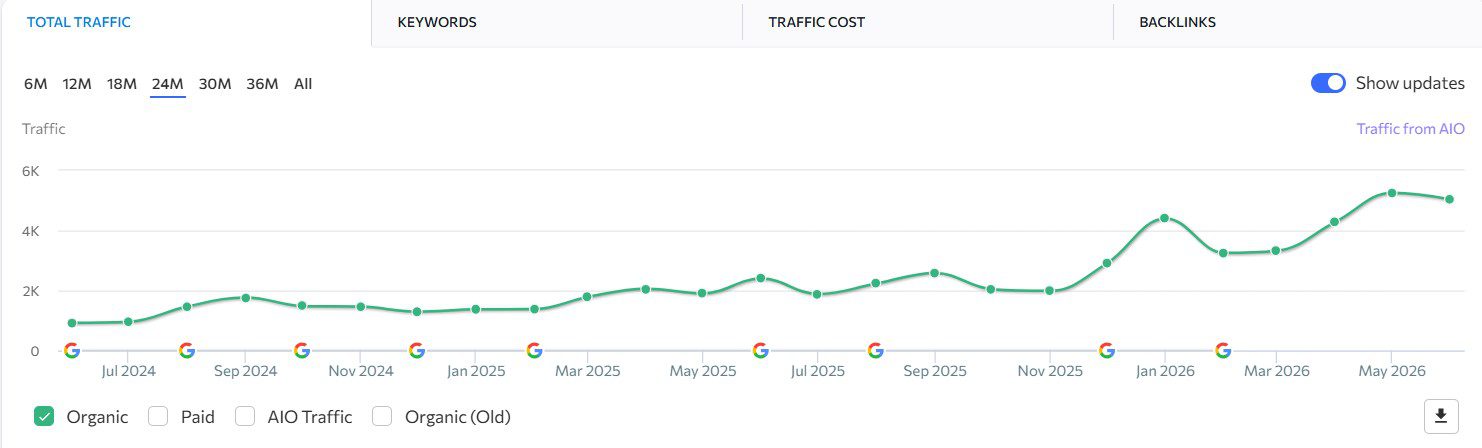Click Google update icon before Jul 2024
The image size is (1482, 448).
coord(71,350)
